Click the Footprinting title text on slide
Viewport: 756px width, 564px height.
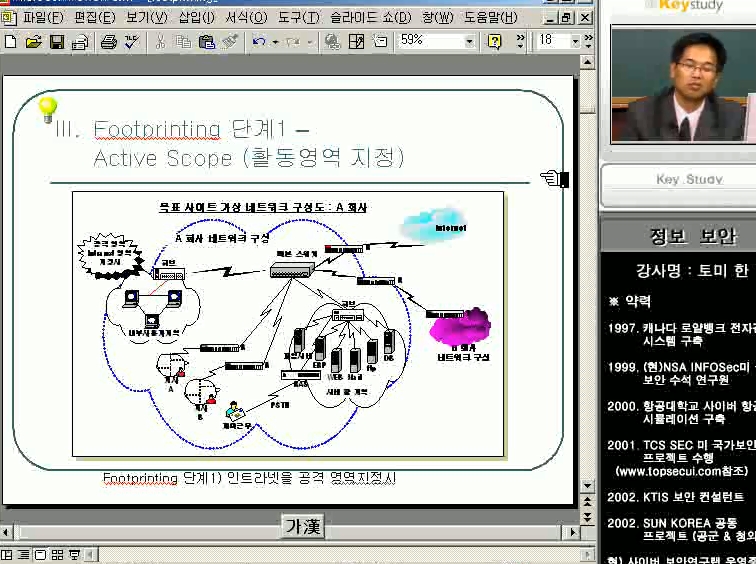tap(157, 129)
